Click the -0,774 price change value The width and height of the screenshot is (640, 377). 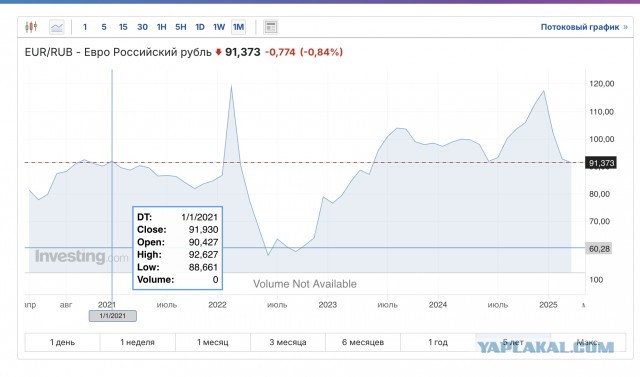[280, 52]
